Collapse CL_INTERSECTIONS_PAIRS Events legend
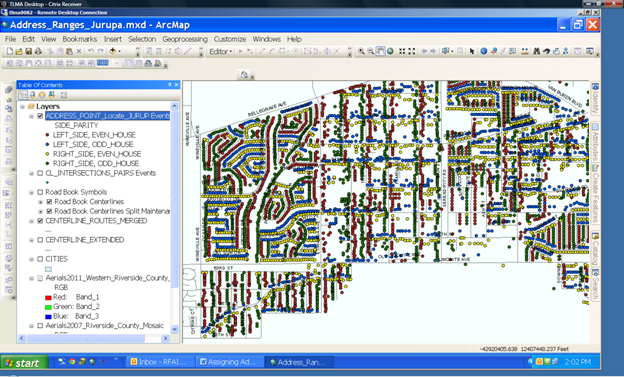The height and width of the screenshot is (377, 624). click(31, 173)
